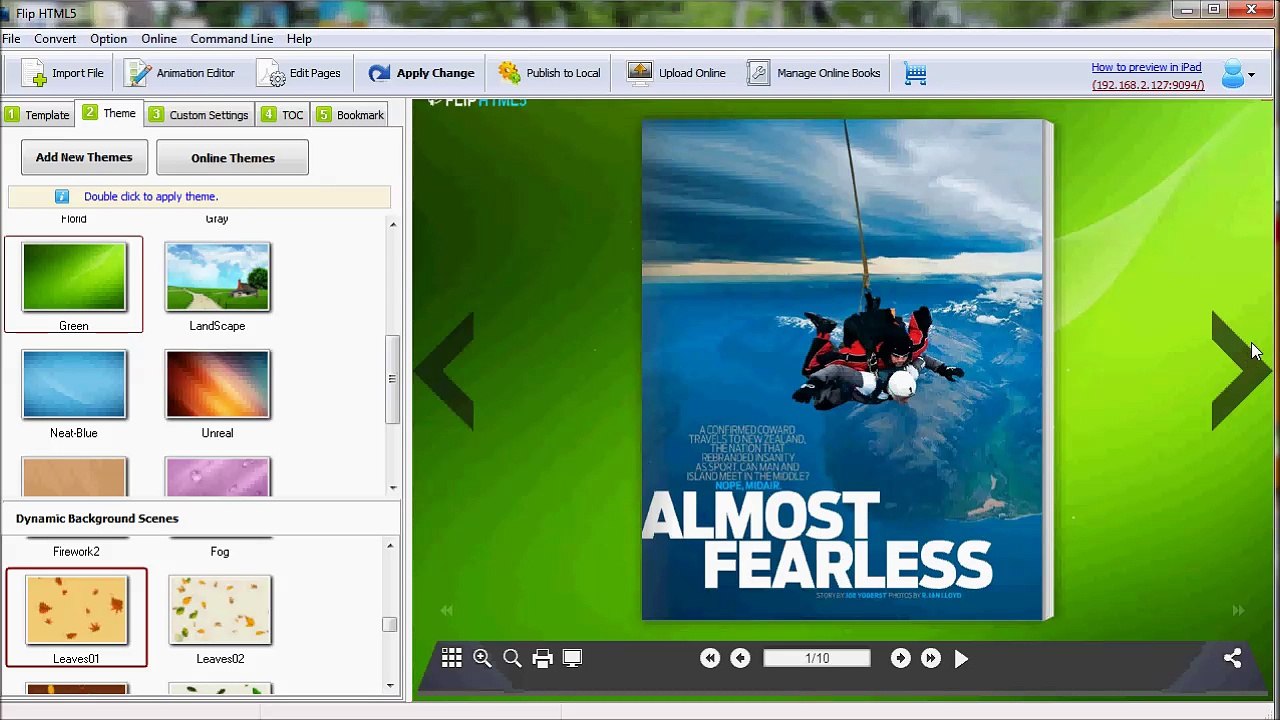Open How to preview in iPad link
This screenshot has height=720, width=1280.
[x=1146, y=67]
